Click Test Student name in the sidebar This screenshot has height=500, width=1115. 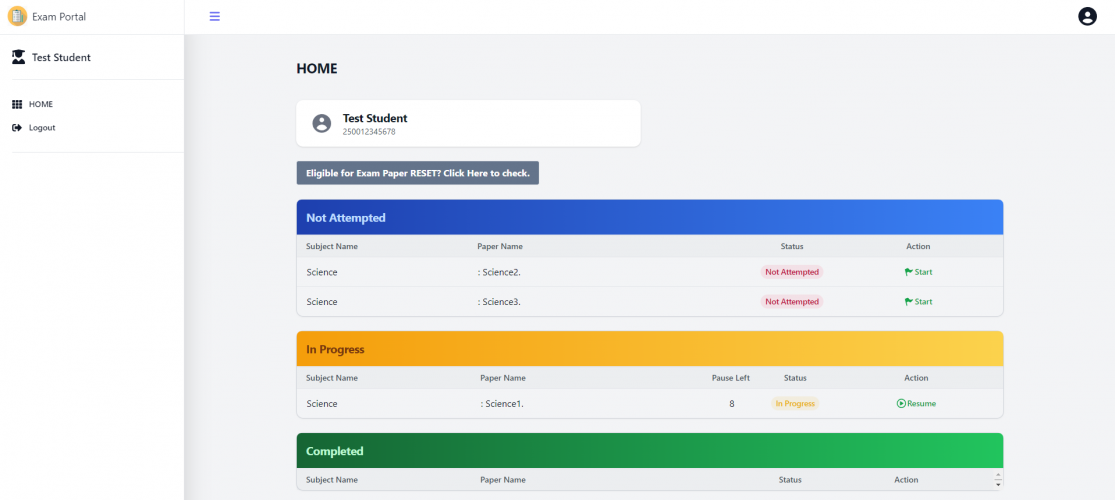click(x=61, y=58)
